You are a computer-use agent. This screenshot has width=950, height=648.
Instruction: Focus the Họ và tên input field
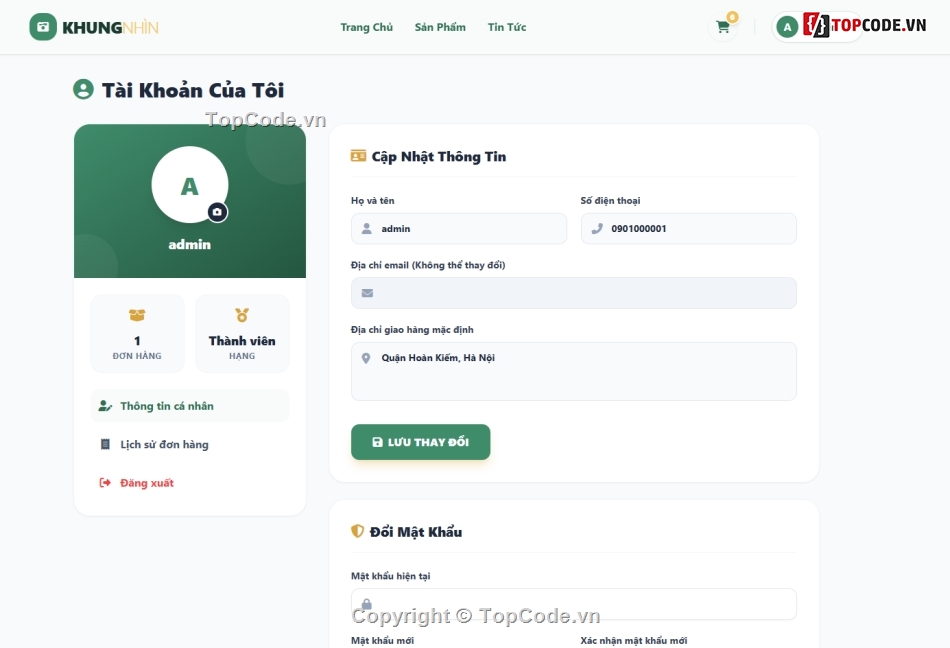(459, 228)
